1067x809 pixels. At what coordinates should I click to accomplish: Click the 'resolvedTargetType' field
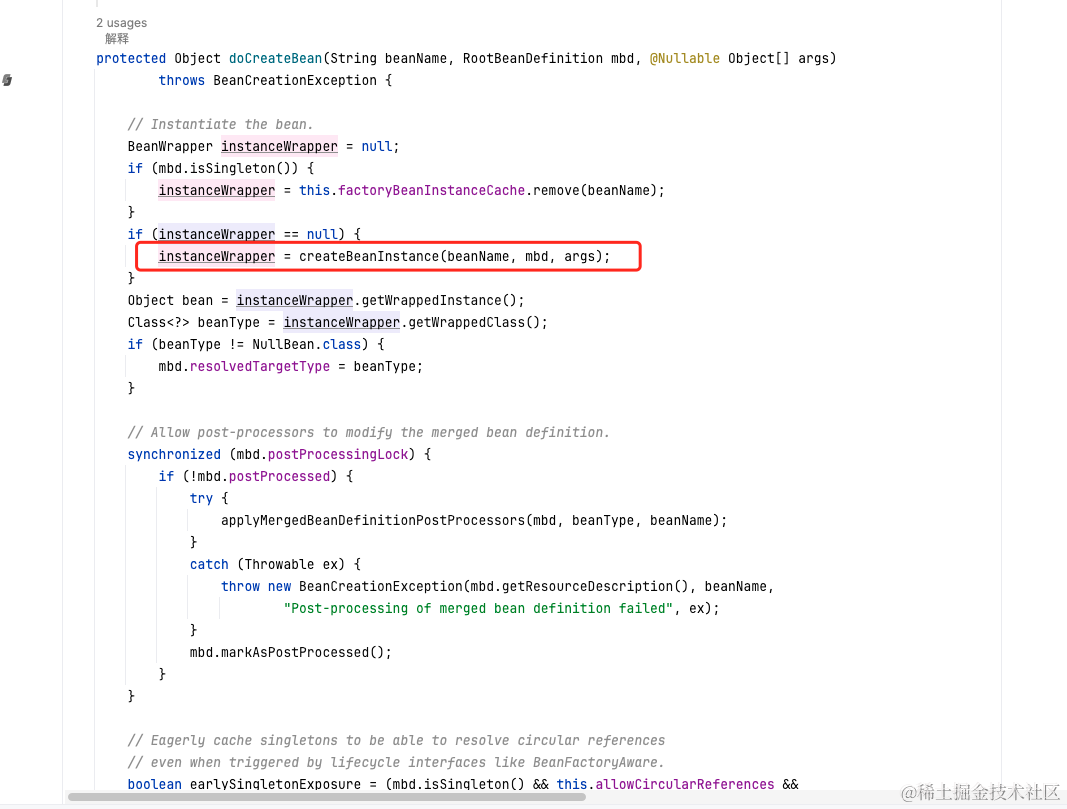coord(259,367)
